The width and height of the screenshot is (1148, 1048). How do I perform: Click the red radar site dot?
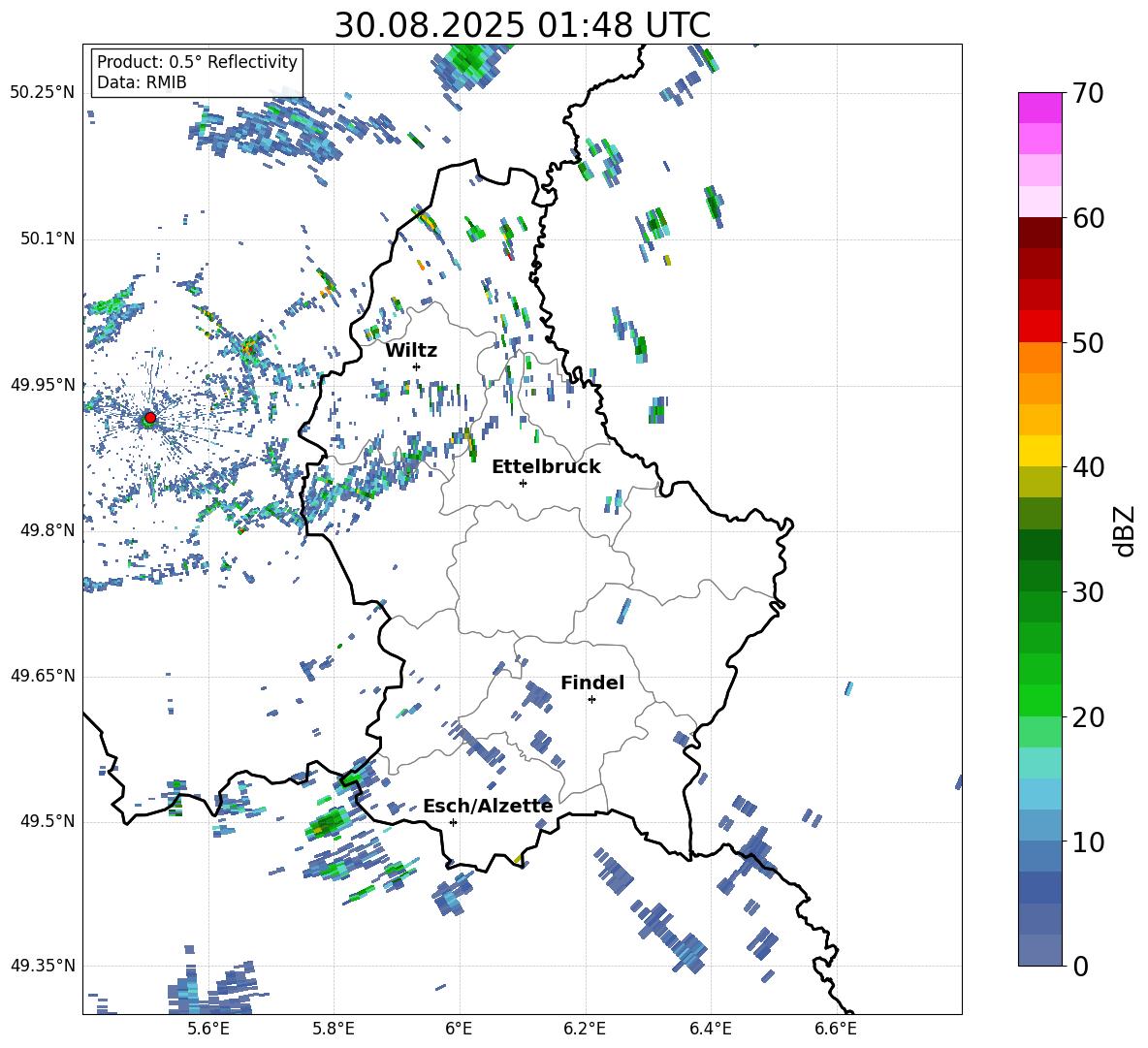pyautogui.click(x=150, y=418)
